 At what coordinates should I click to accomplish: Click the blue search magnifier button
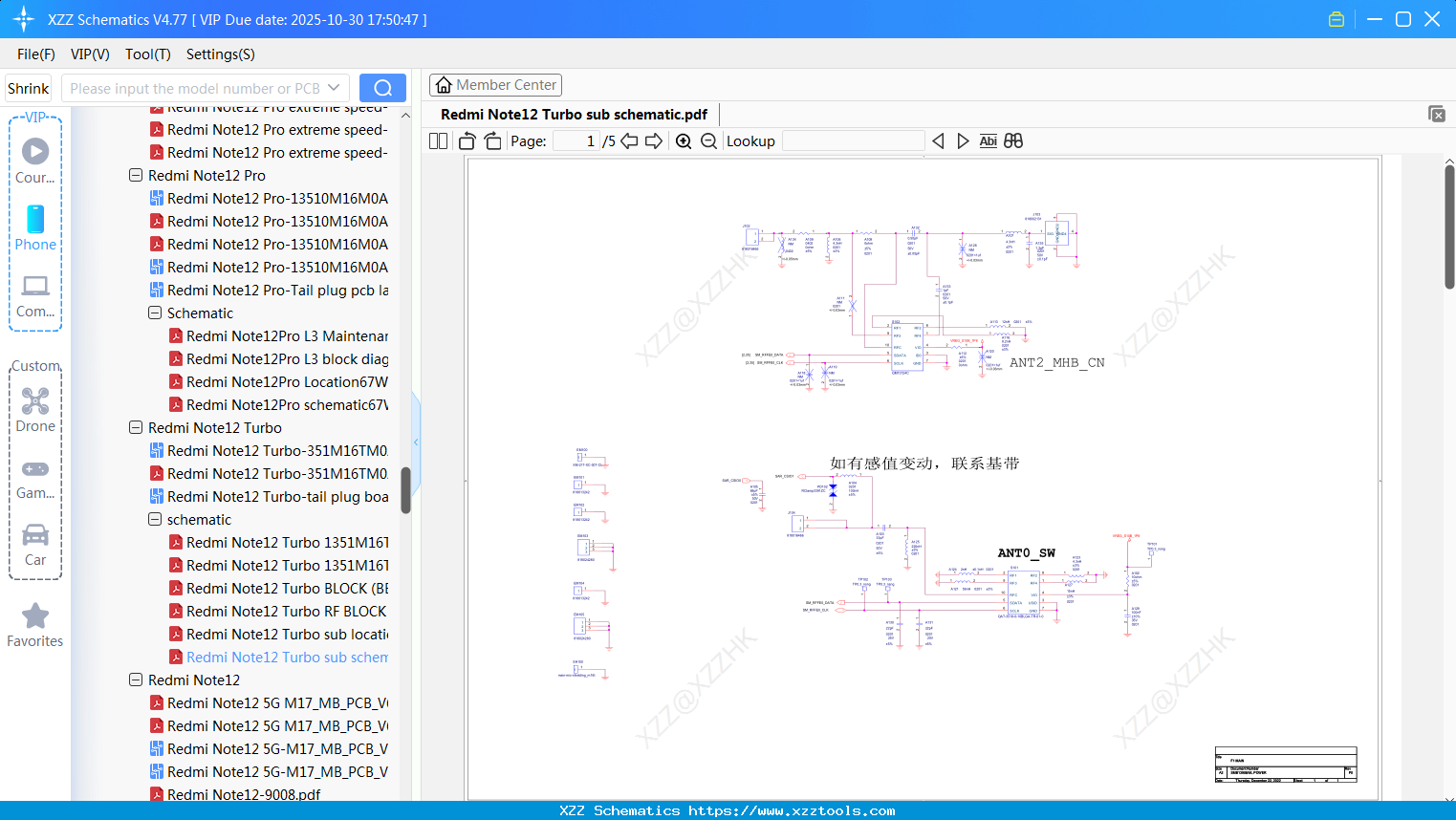(382, 88)
